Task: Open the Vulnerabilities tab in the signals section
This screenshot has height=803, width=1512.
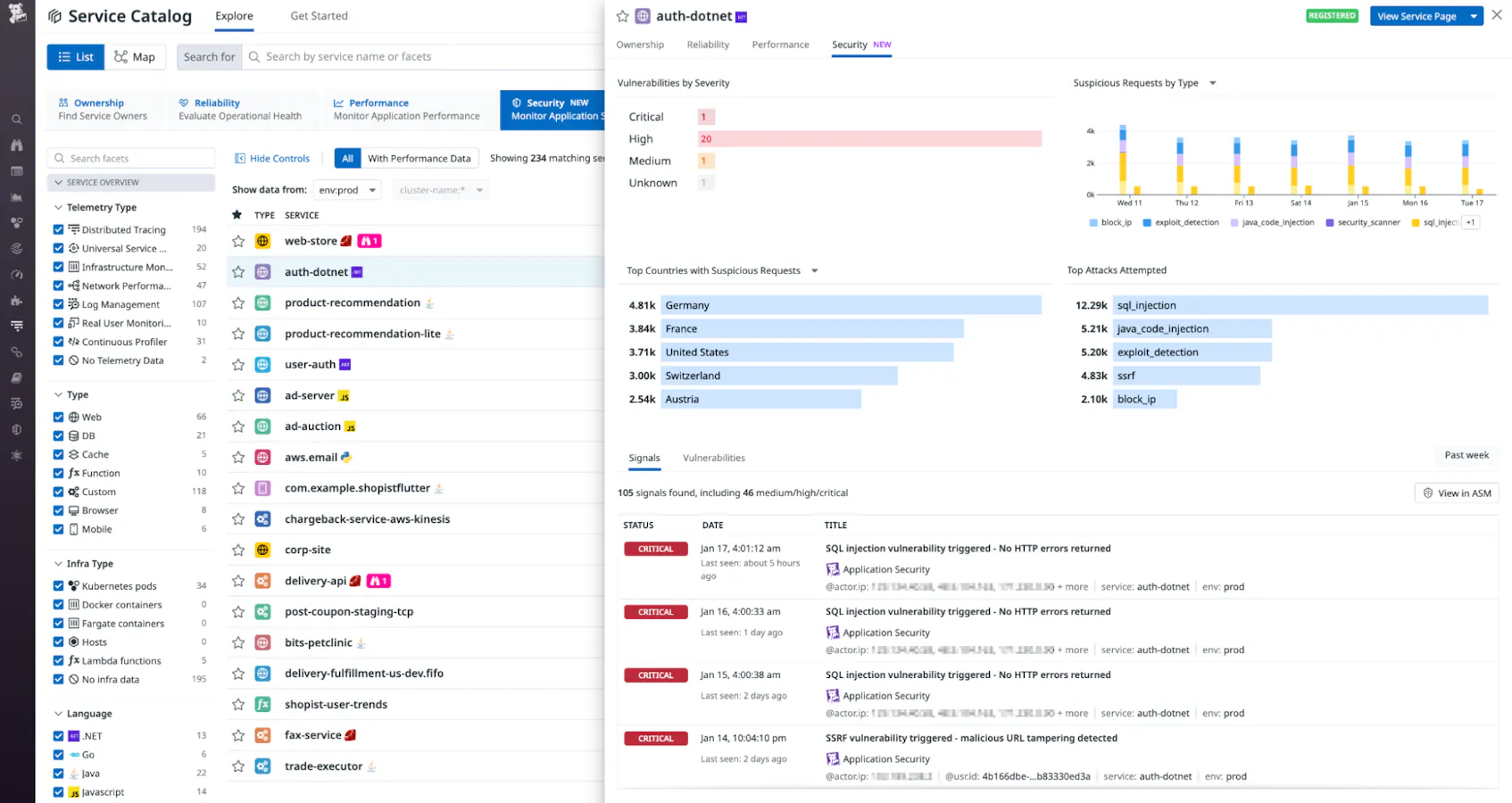Action: (x=713, y=458)
